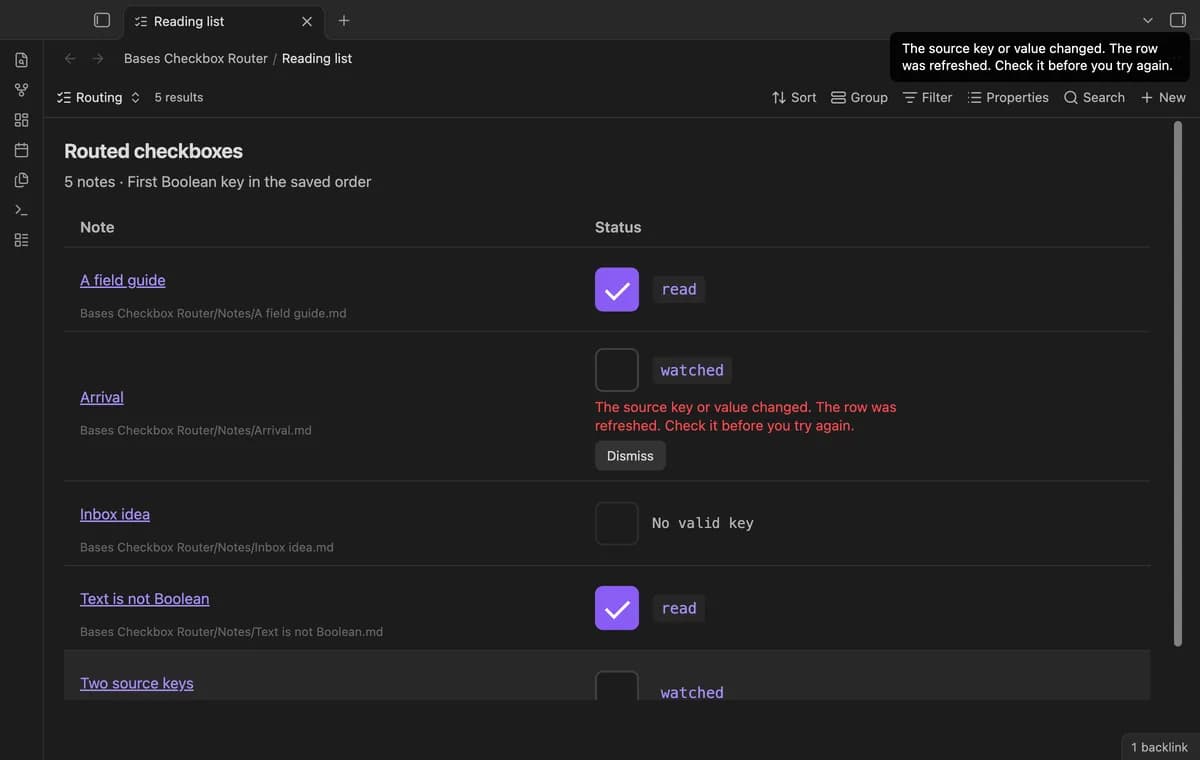Open the Inbox idea note
Image resolution: width=1200 pixels, height=760 pixels.
[115, 514]
